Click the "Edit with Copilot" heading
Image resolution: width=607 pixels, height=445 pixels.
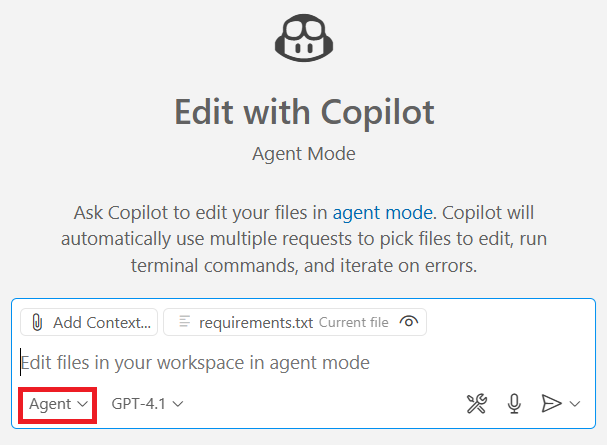tap(303, 111)
